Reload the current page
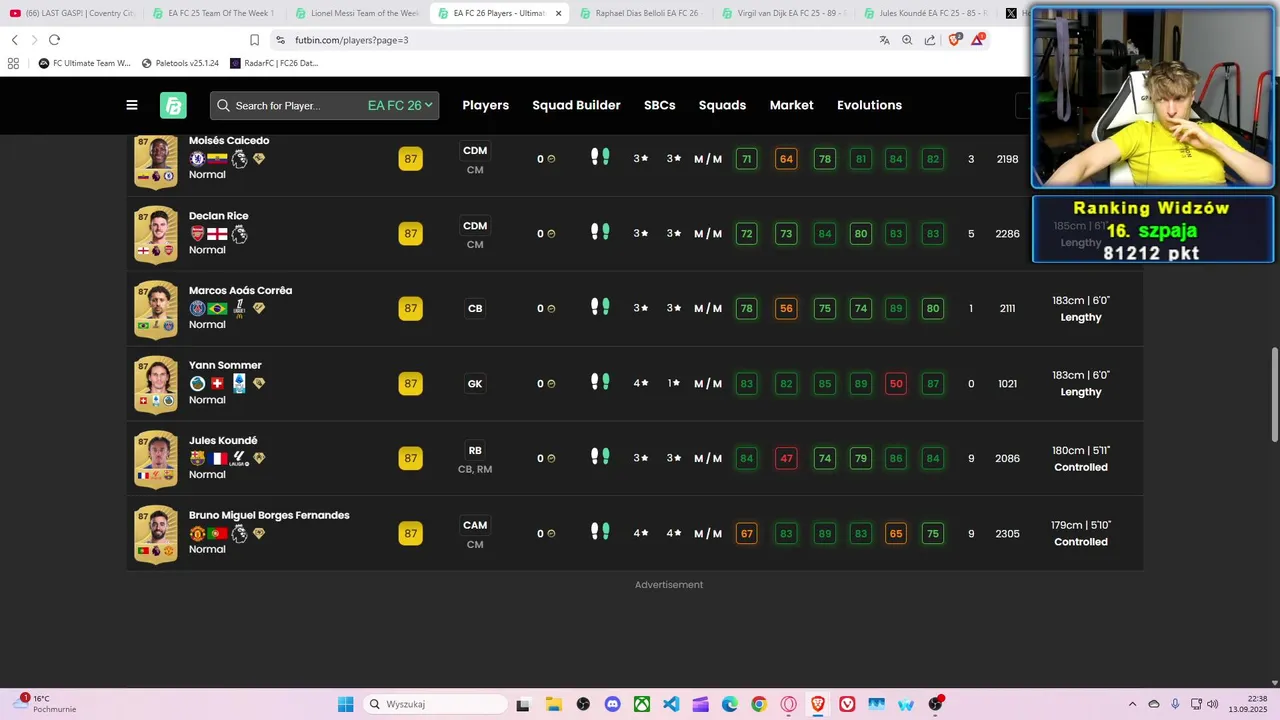 (x=54, y=40)
